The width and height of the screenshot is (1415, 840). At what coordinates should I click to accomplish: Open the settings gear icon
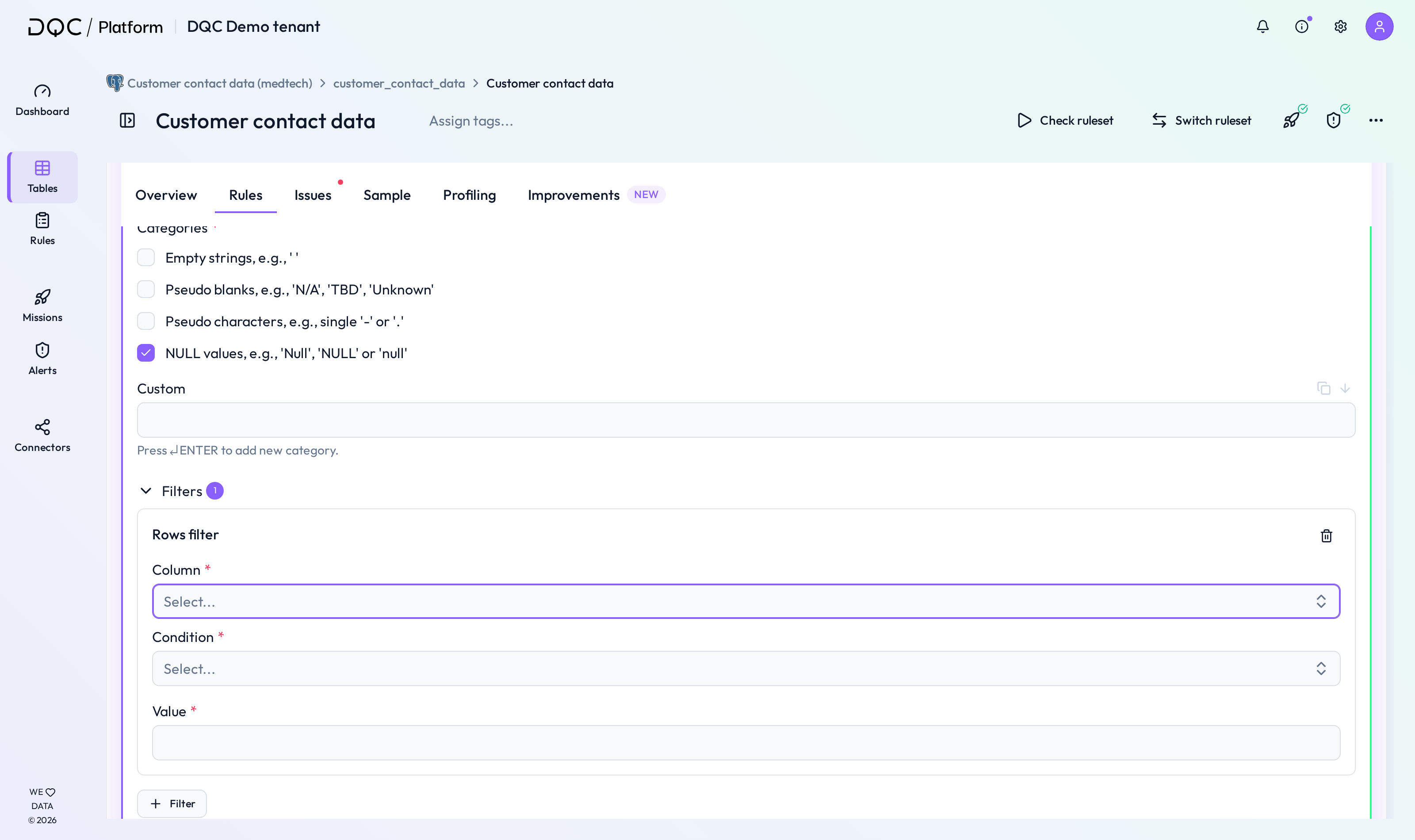click(1340, 27)
